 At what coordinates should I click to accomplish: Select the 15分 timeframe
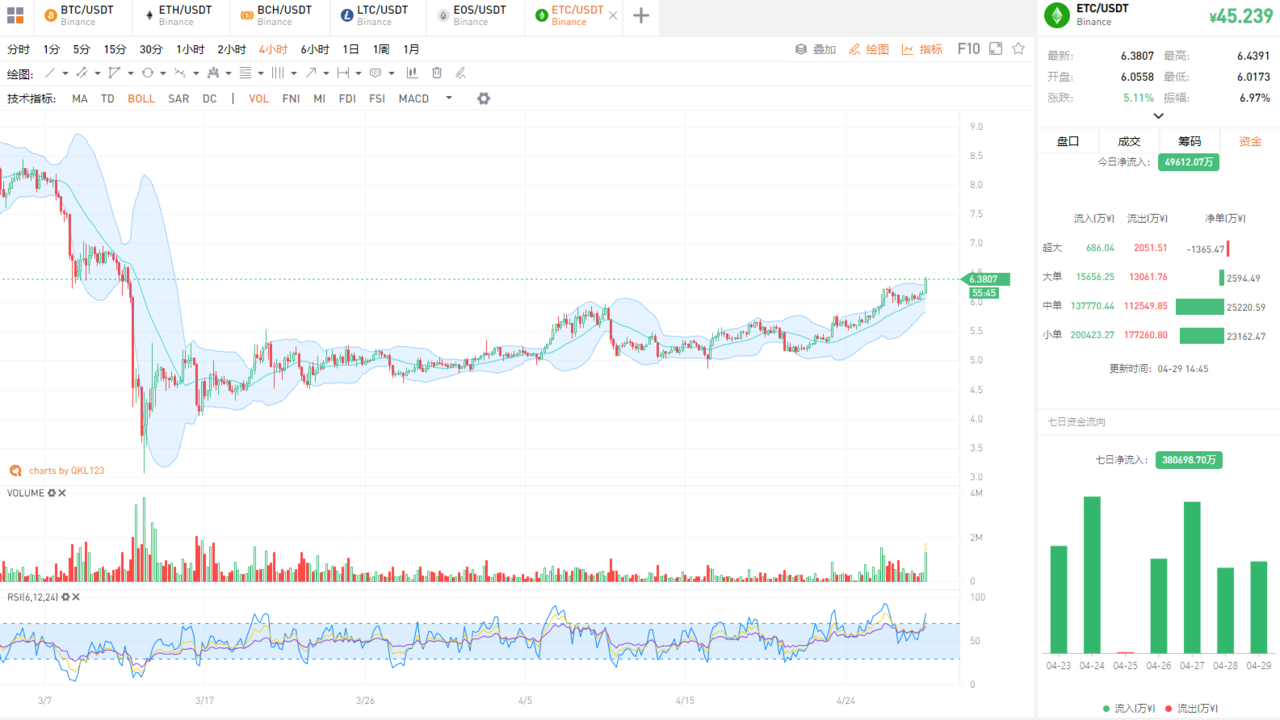(115, 49)
